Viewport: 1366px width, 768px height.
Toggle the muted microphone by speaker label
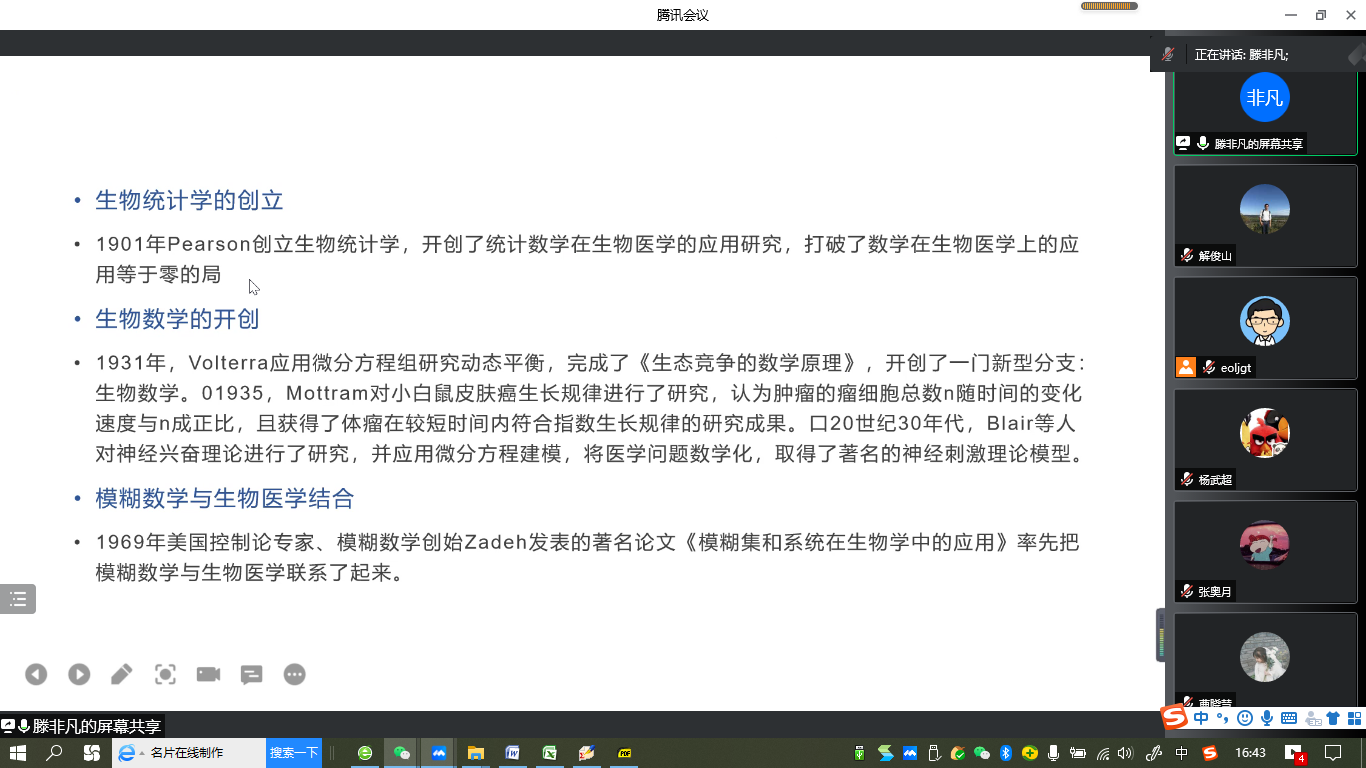[x=1168, y=55]
